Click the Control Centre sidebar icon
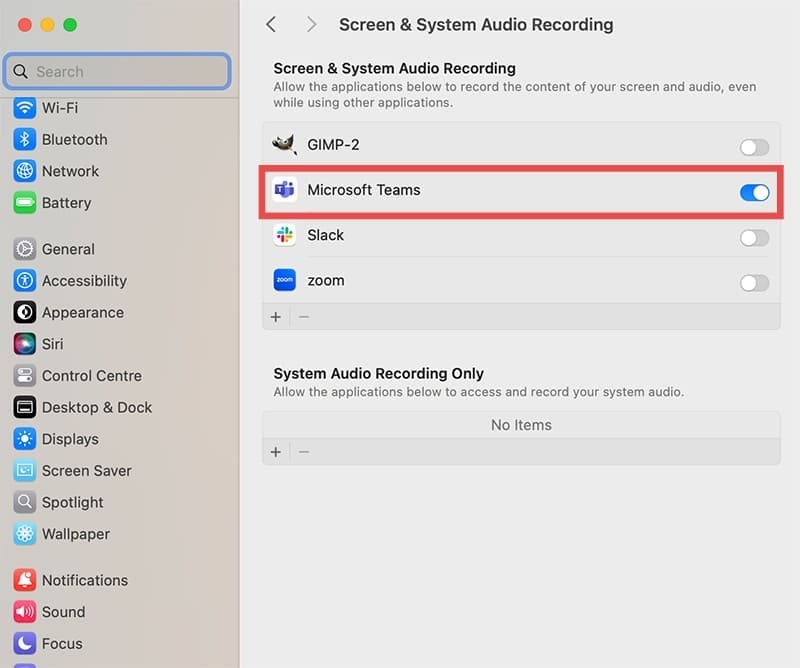The image size is (800, 668). pos(25,376)
